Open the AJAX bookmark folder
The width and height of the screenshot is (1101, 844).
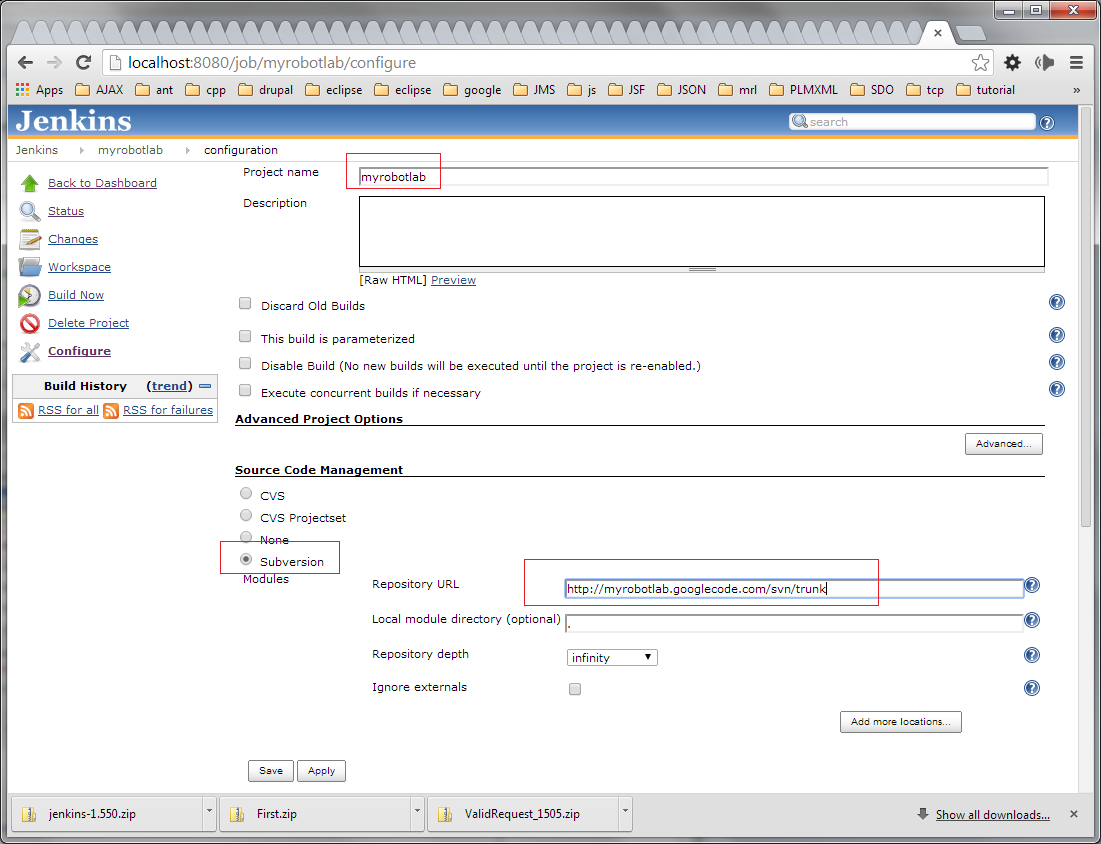pyautogui.click(x=99, y=90)
